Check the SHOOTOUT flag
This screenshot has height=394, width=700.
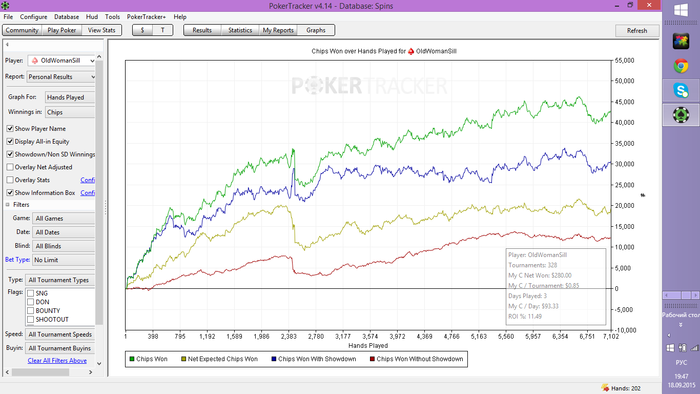point(30,319)
